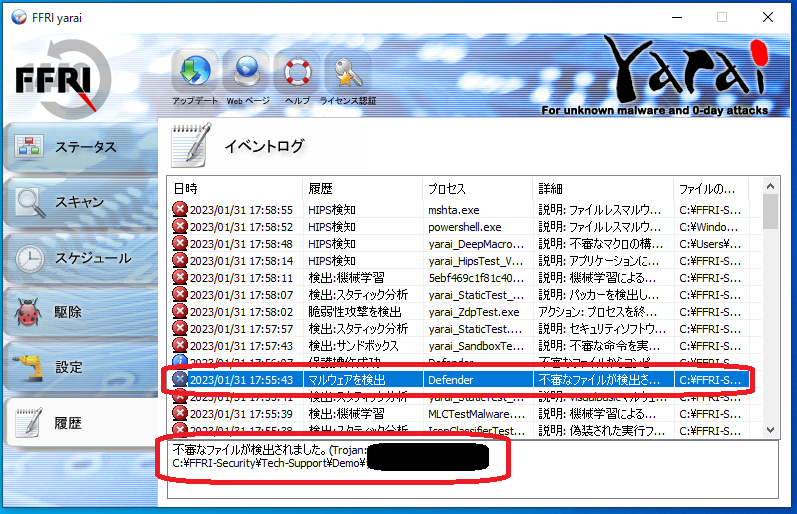Click the スケジュール clock icon
This screenshot has height=514, width=797.
click(29, 258)
